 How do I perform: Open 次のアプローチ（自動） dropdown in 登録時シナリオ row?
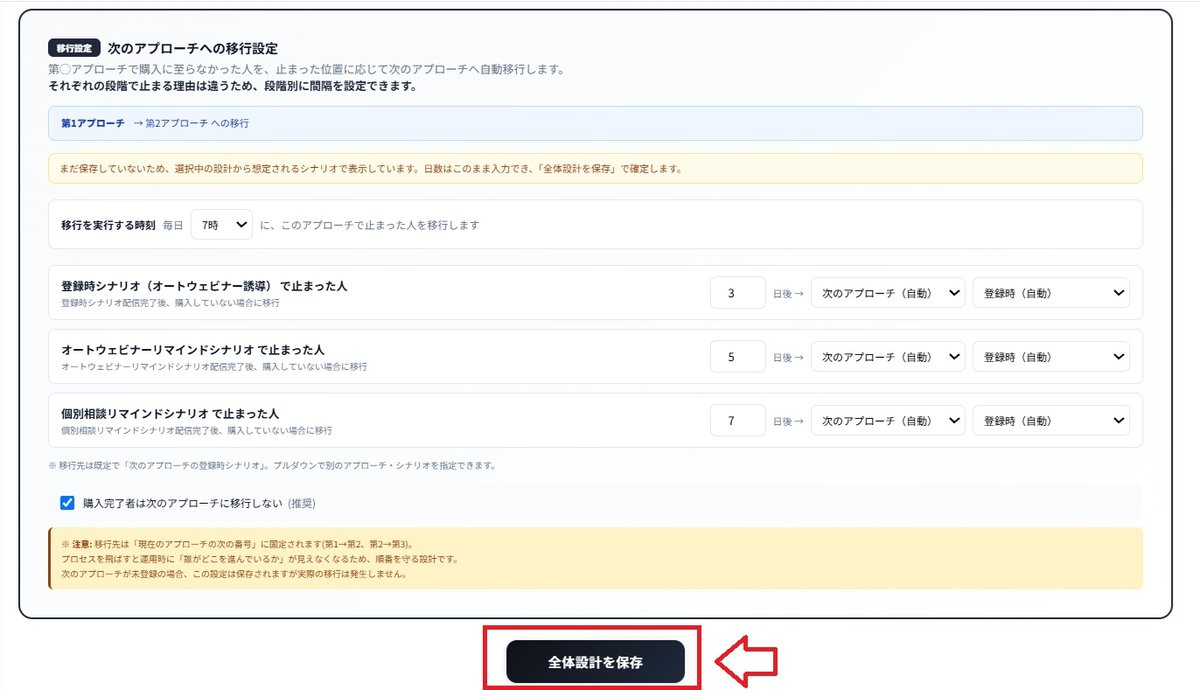888,293
